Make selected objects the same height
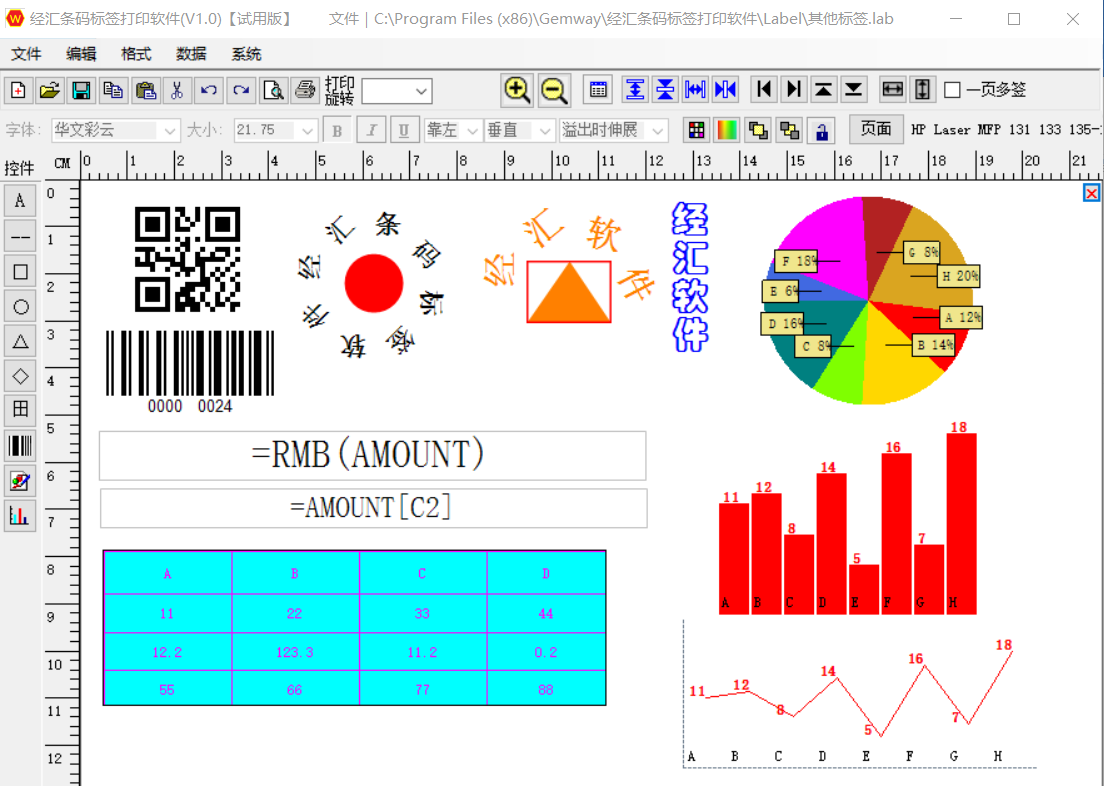Screen dimensions: 1104x786 point(922,89)
